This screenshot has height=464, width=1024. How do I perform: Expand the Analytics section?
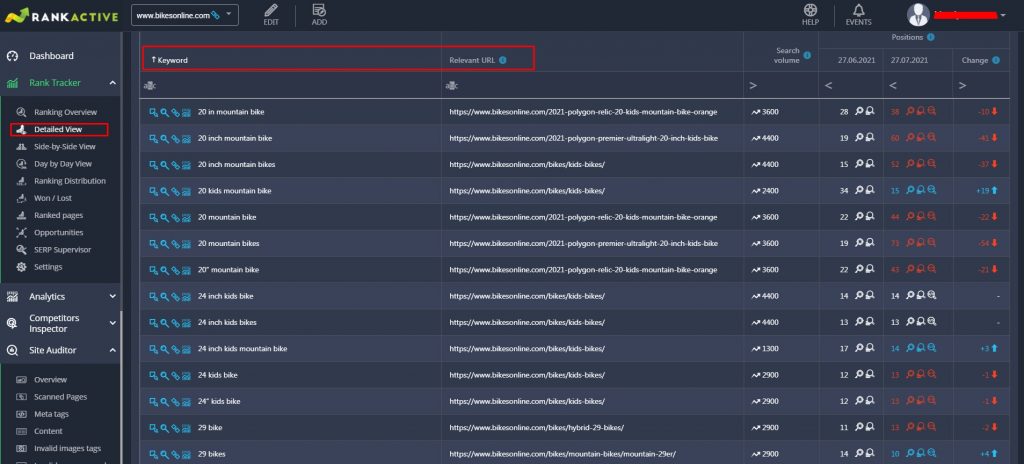point(112,297)
